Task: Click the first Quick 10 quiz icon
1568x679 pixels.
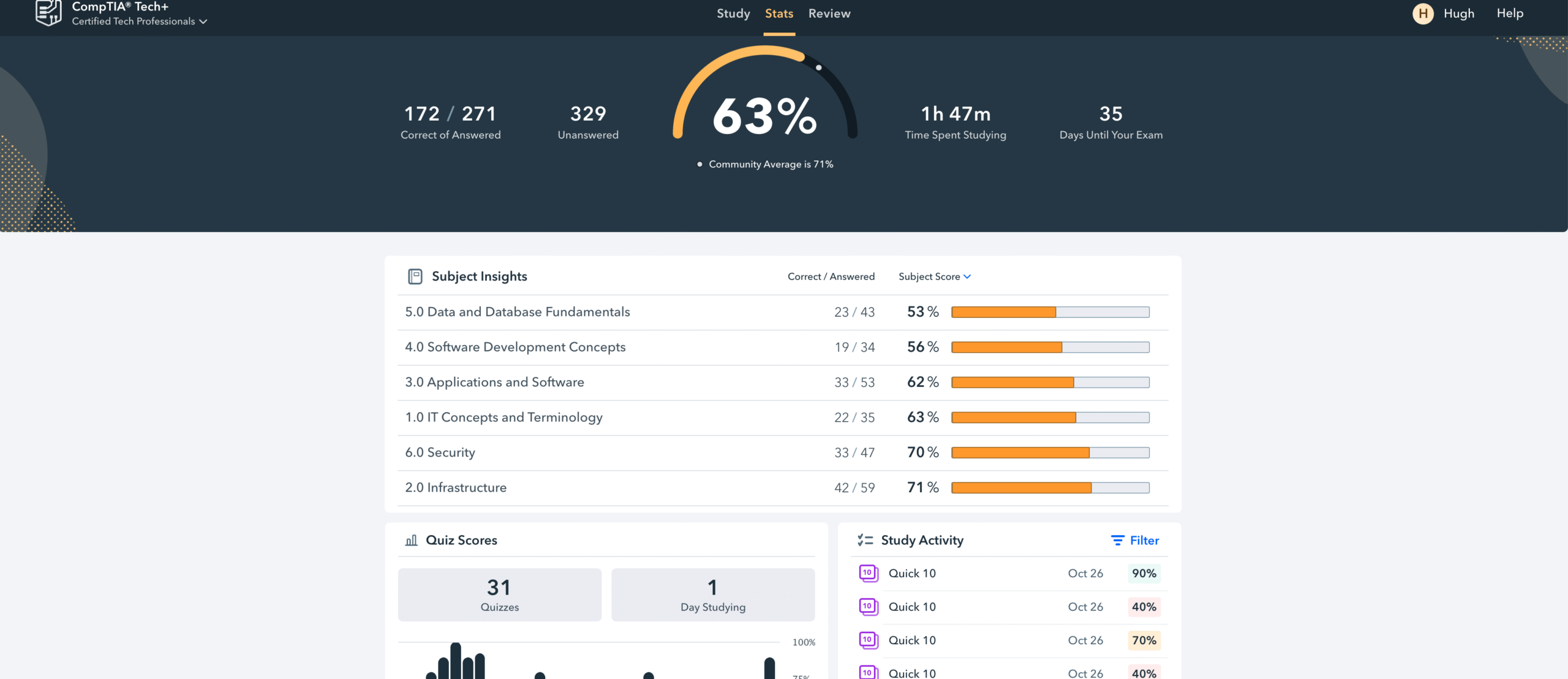Action: pos(868,573)
